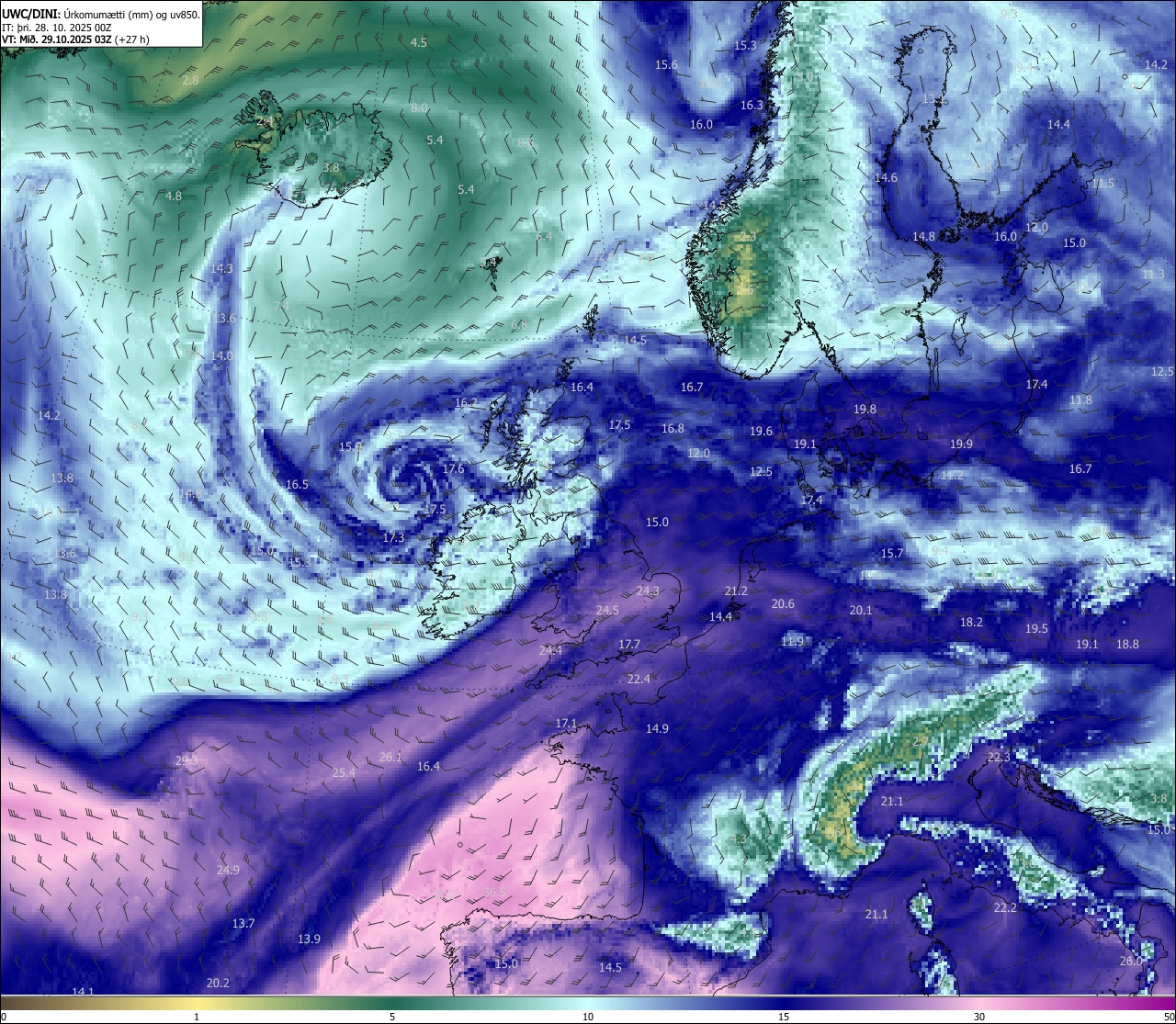The width and height of the screenshot is (1176, 1024).
Task: Click the 'IT: þri. 28. 10. 2025 00Z' line
Action: pyautogui.click(x=57, y=28)
